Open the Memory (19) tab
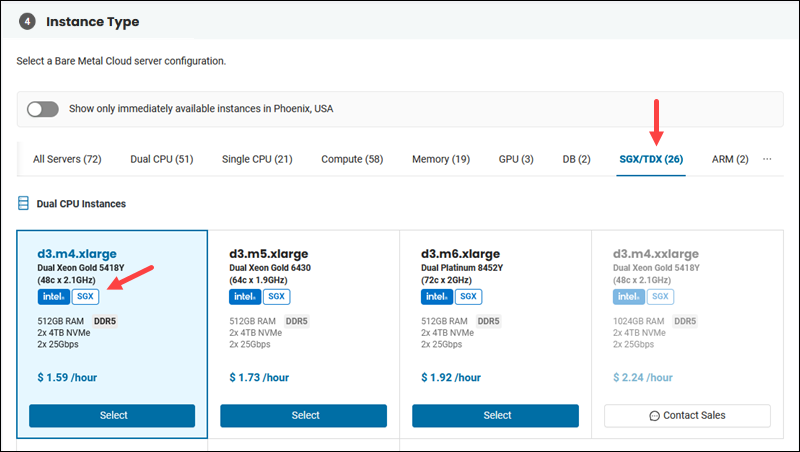Viewport: 800px width, 452px height. point(441,159)
